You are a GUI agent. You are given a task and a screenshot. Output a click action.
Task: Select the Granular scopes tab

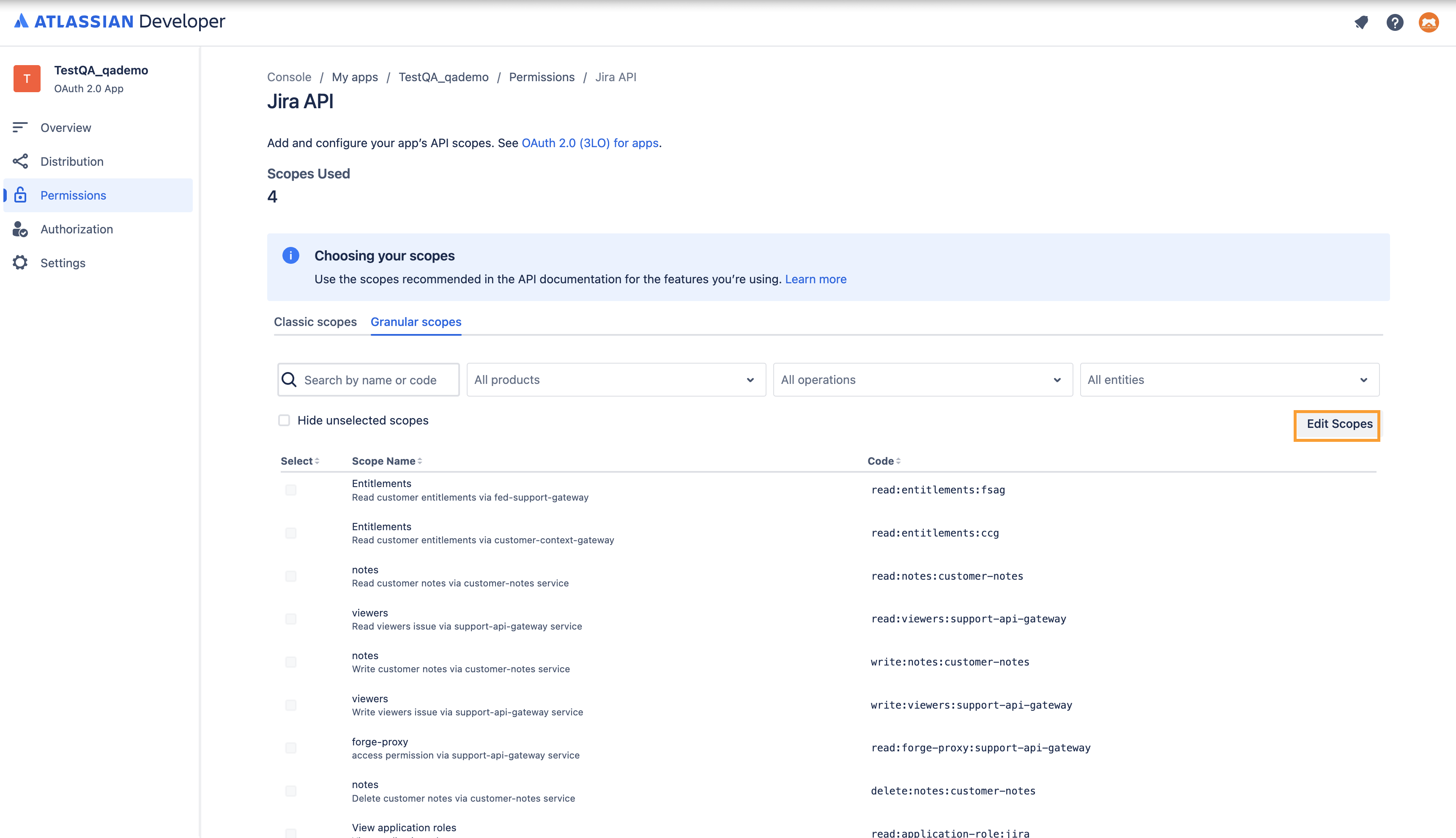tap(416, 322)
